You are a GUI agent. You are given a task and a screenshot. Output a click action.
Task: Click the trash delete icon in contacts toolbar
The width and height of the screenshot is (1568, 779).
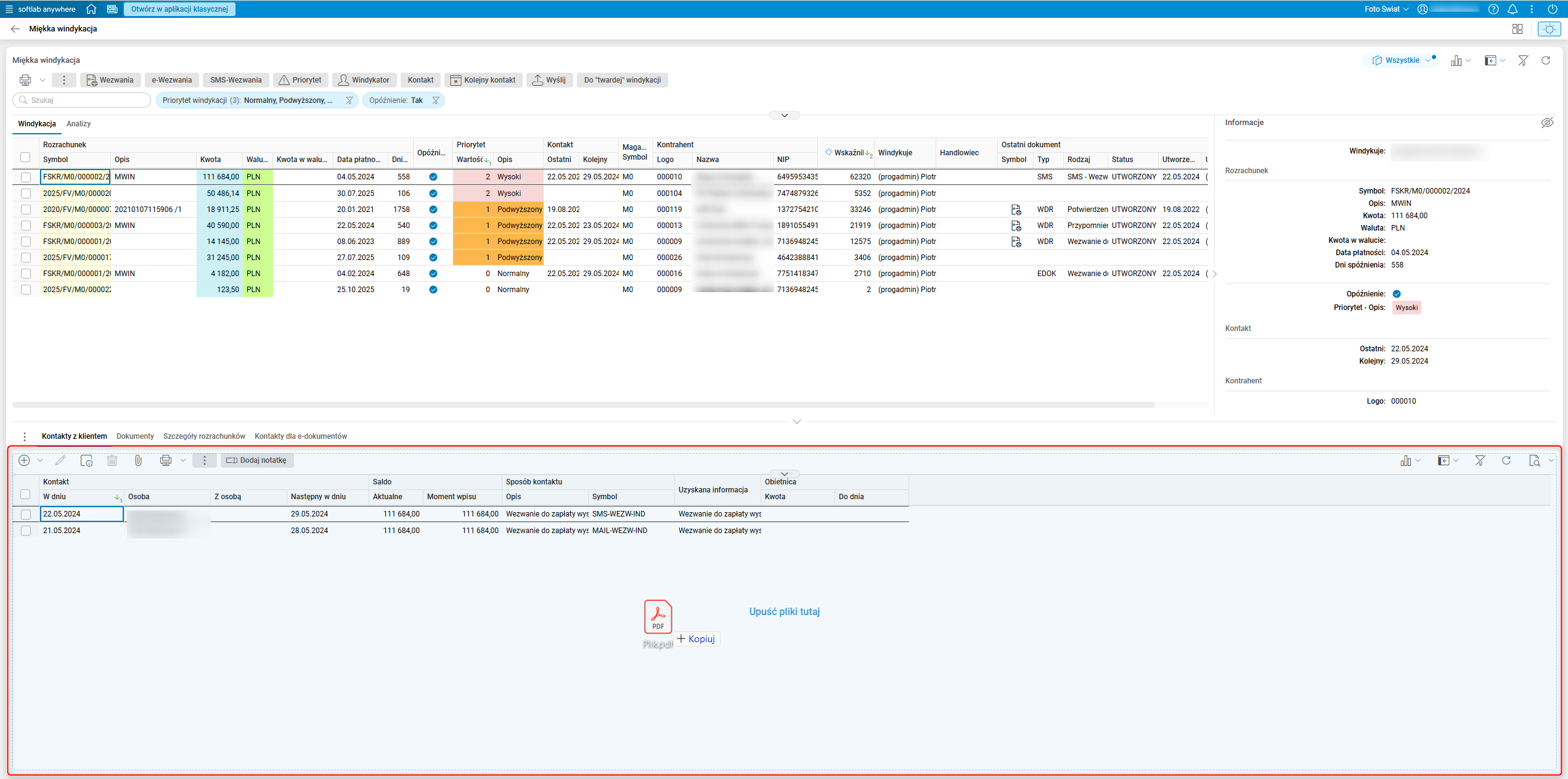112,460
